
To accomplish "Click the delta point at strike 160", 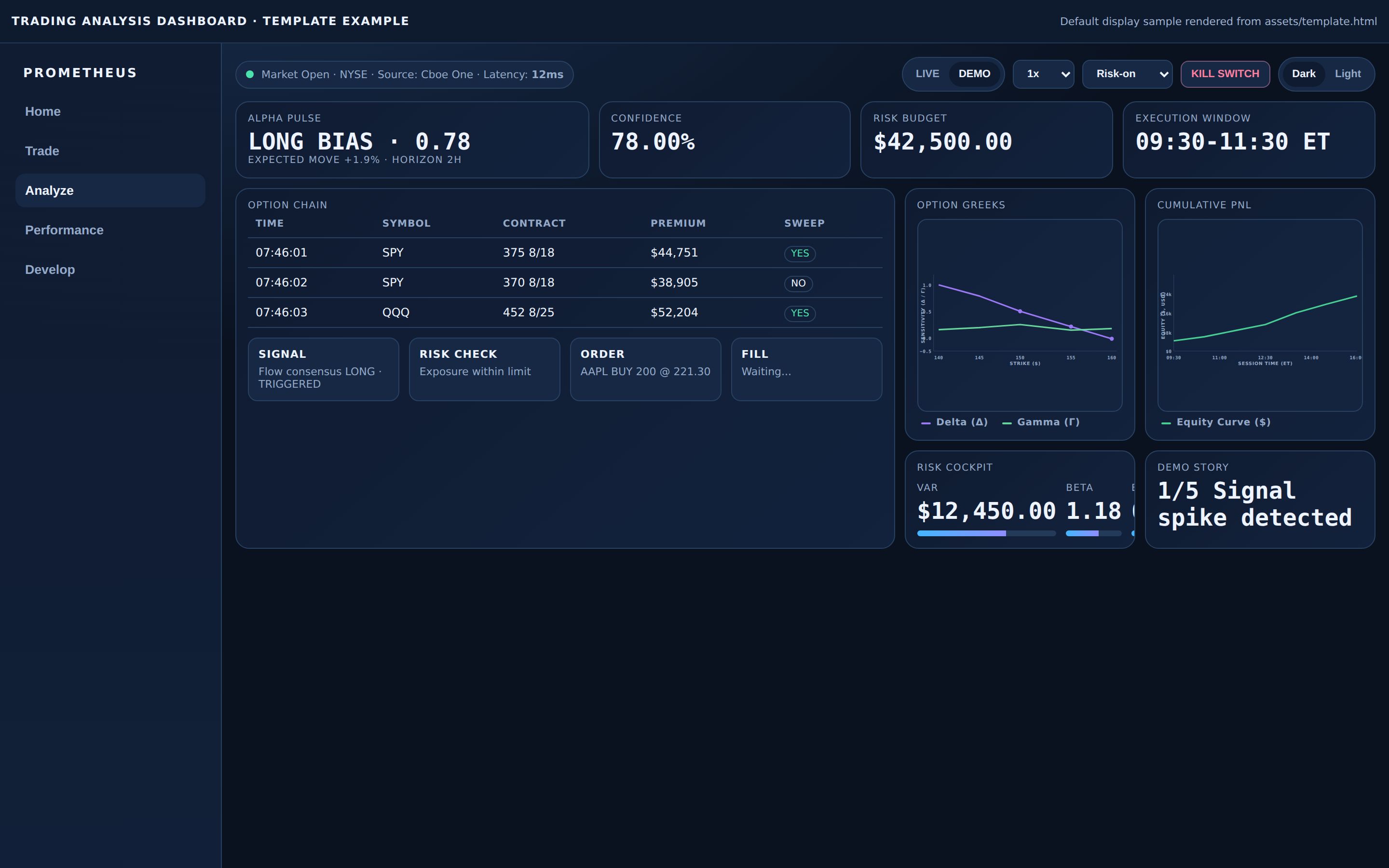I will pos(1112,339).
